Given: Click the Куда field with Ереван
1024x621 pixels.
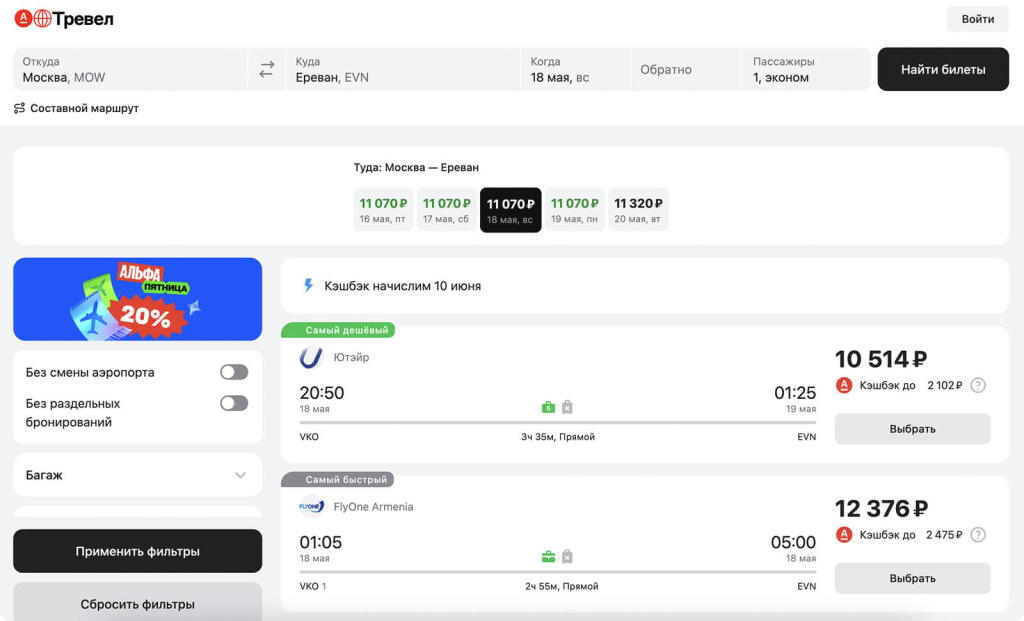Looking at the screenshot, I should [403, 69].
